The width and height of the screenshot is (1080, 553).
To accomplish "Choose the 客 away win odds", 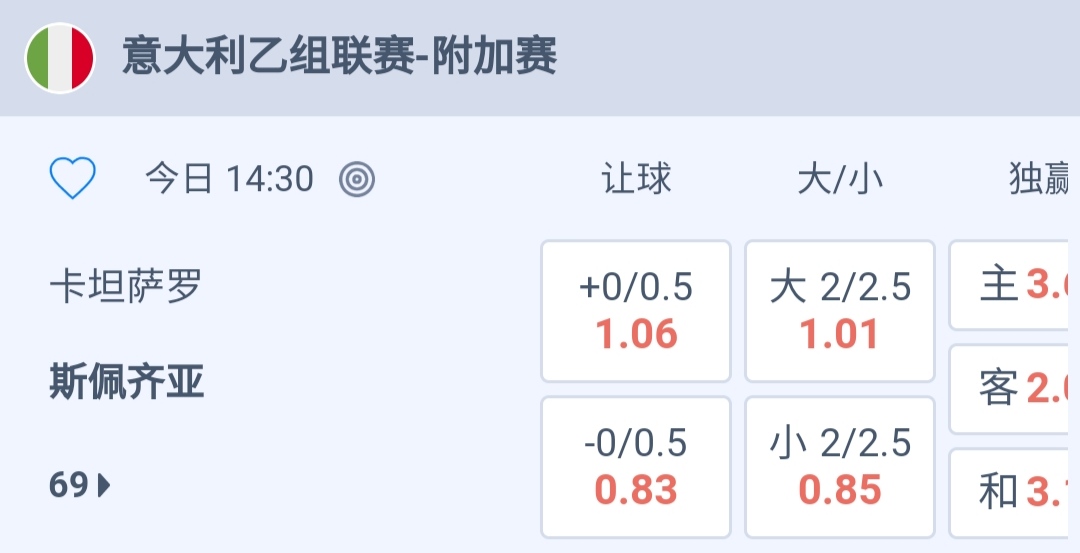I will pos(1014,389).
